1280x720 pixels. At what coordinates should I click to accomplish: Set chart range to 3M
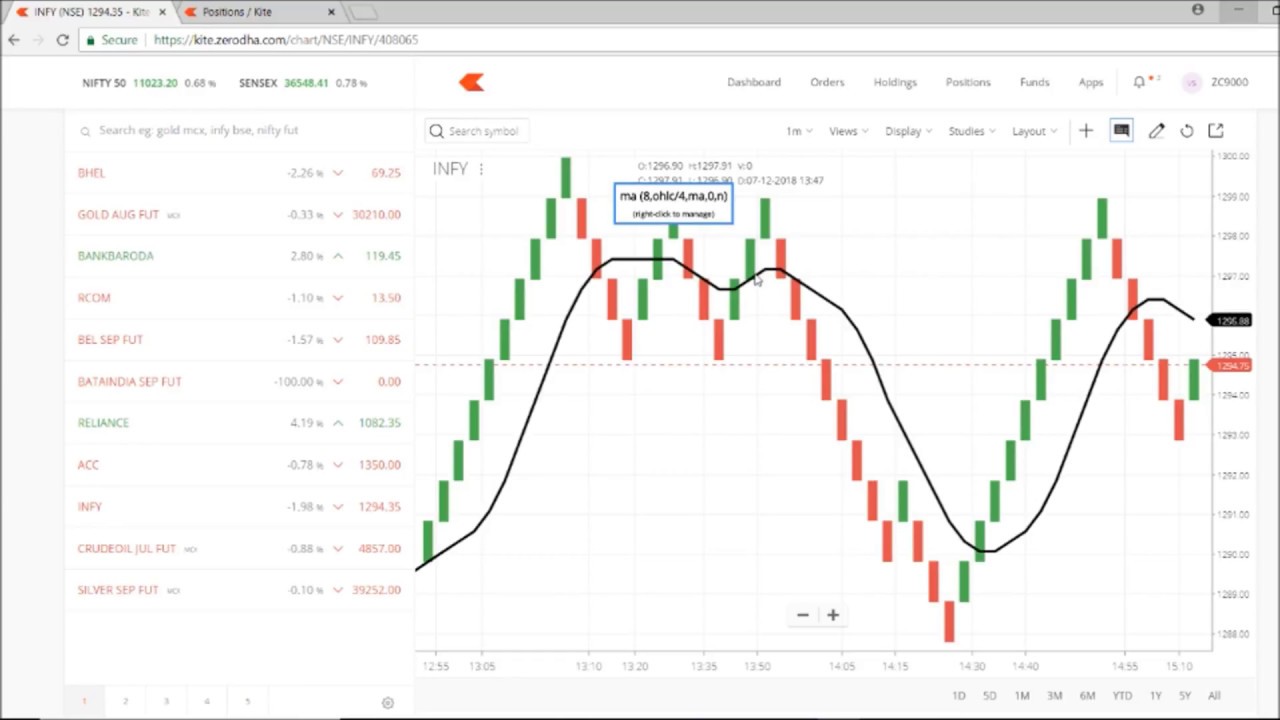(x=1054, y=696)
